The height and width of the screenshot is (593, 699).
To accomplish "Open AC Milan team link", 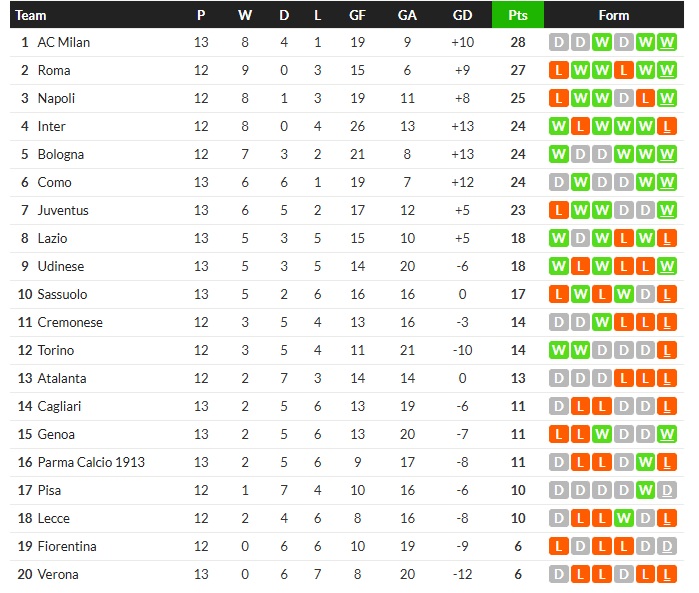I will [63, 42].
